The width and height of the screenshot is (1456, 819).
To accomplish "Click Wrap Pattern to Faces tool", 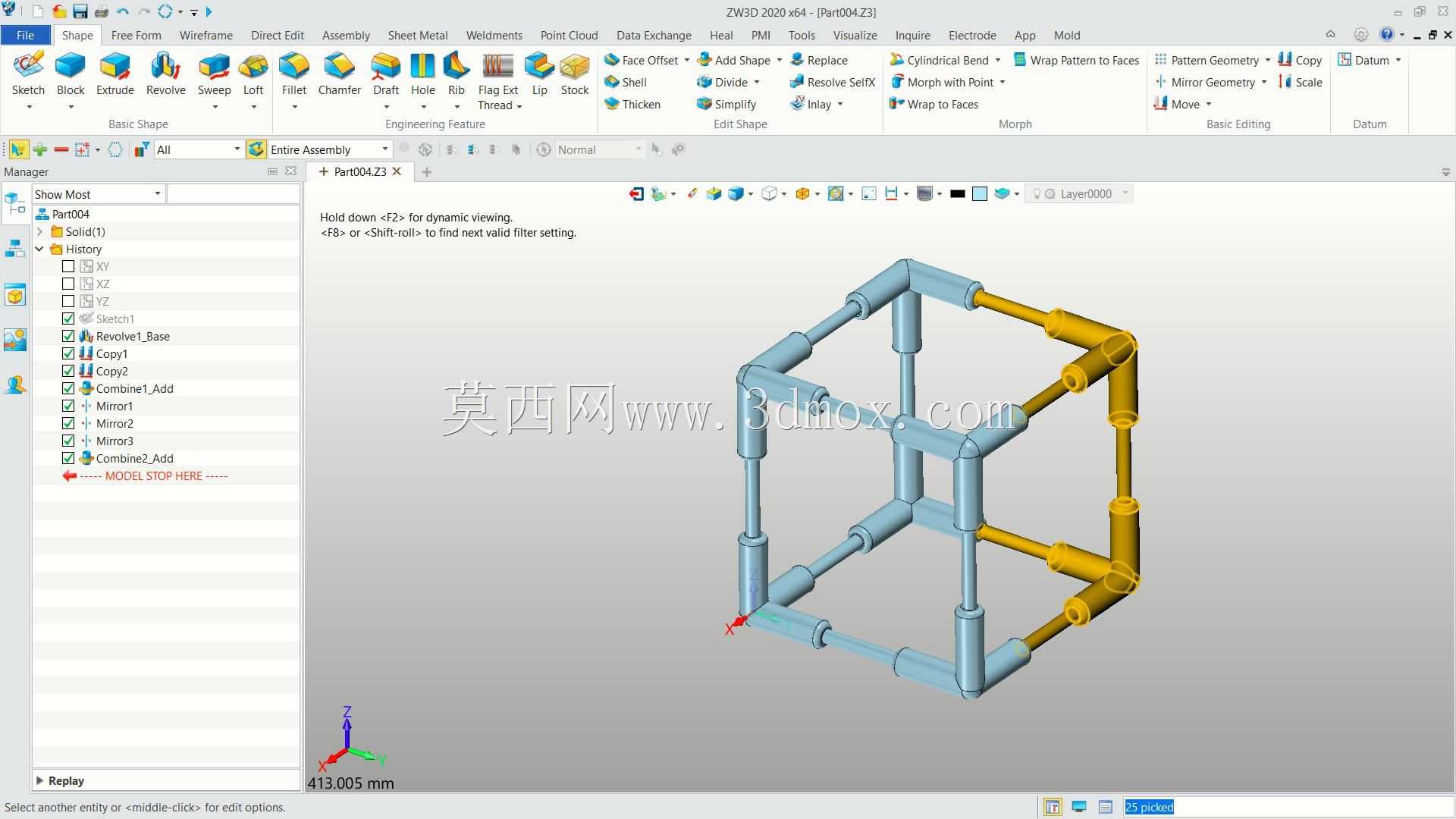I will point(1076,60).
